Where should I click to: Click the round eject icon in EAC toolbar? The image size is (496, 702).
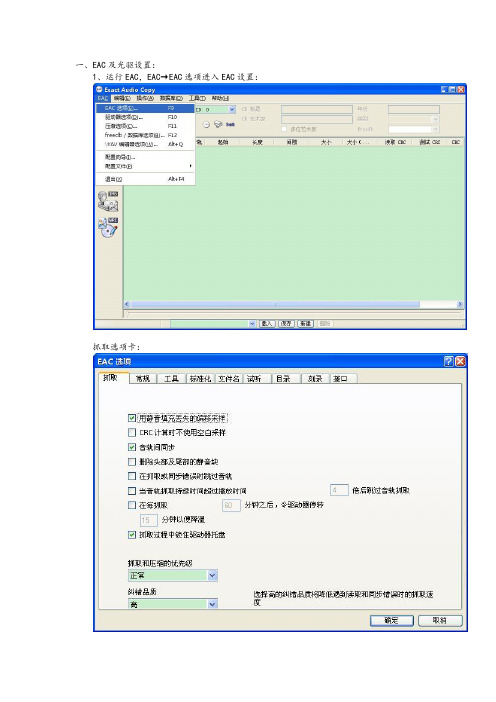206,124
